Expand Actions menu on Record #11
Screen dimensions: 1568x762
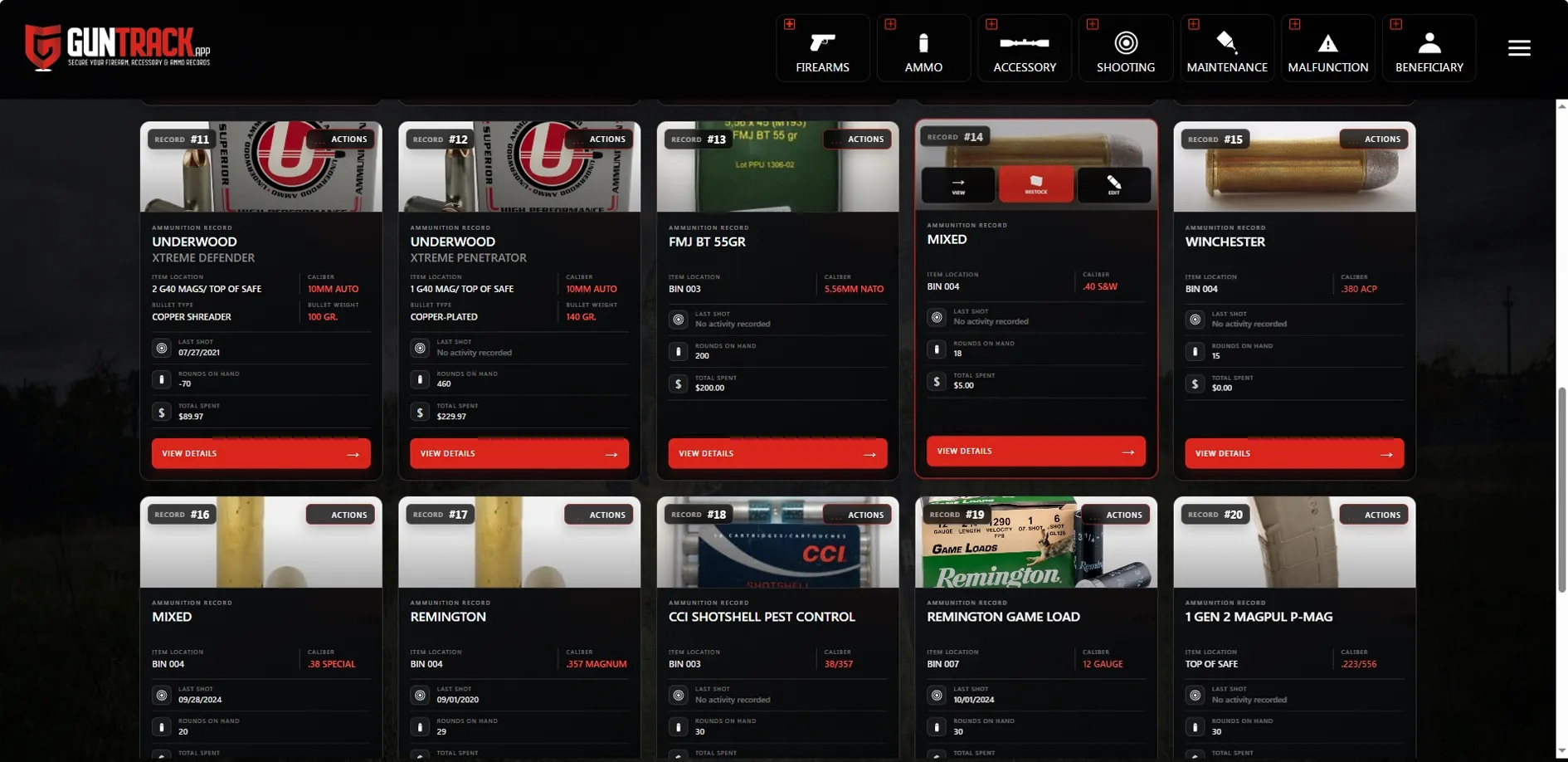point(340,139)
